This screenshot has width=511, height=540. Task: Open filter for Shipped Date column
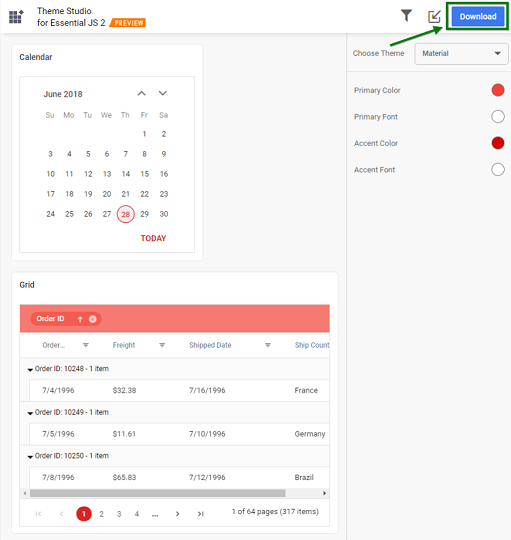[268, 345]
